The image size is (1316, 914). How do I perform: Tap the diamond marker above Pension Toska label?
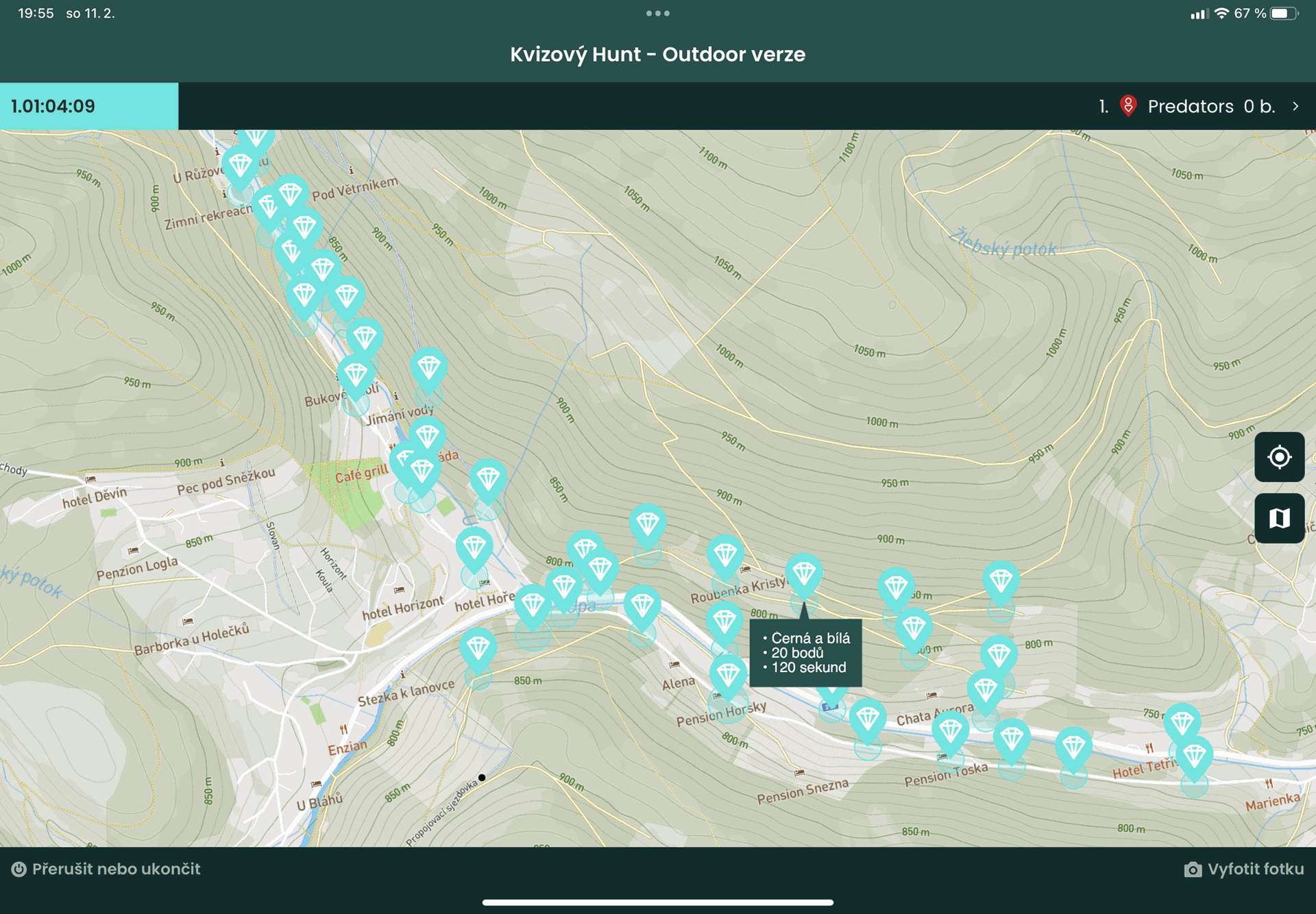coord(951,730)
